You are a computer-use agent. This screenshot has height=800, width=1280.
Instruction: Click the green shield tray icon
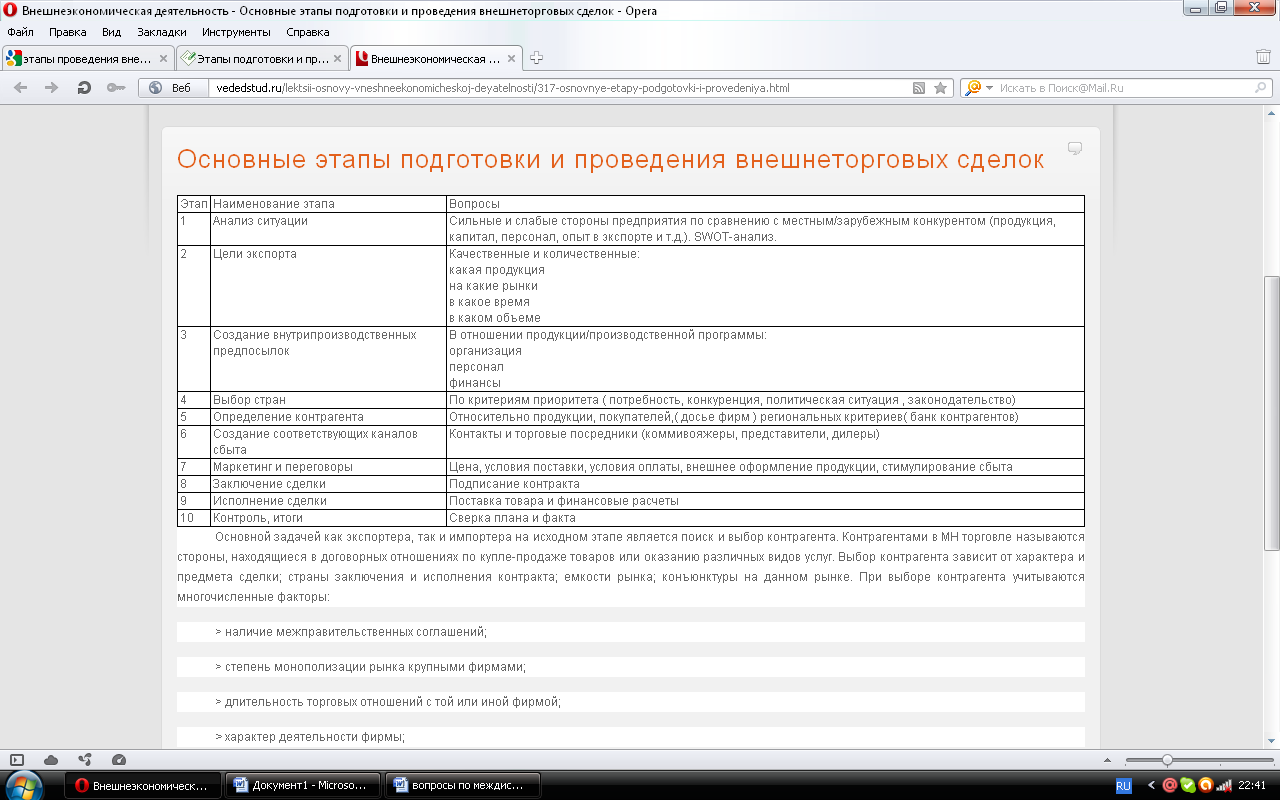[x=1187, y=786]
